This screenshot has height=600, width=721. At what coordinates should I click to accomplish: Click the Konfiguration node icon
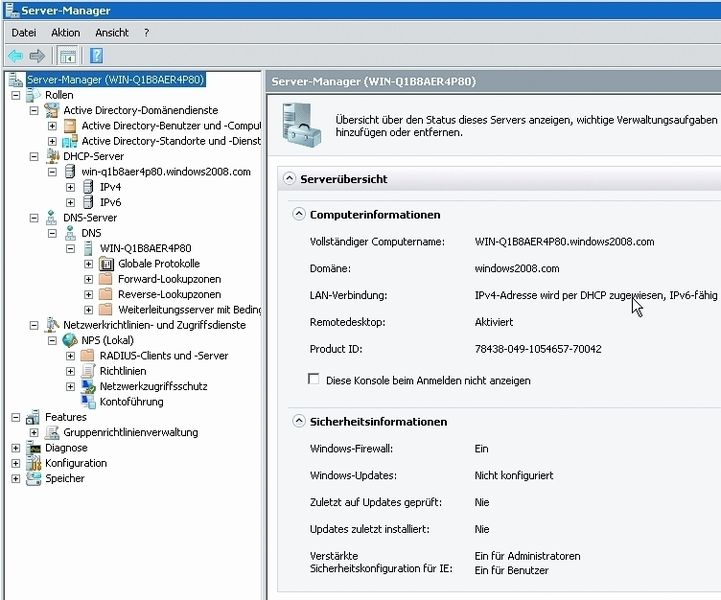tap(34, 463)
